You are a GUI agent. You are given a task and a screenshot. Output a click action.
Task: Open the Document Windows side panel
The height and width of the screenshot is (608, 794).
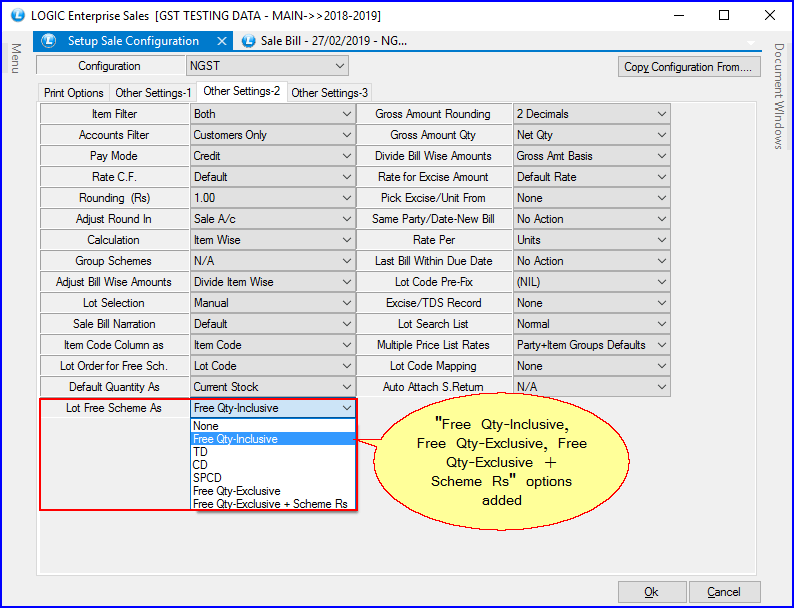point(778,96)
